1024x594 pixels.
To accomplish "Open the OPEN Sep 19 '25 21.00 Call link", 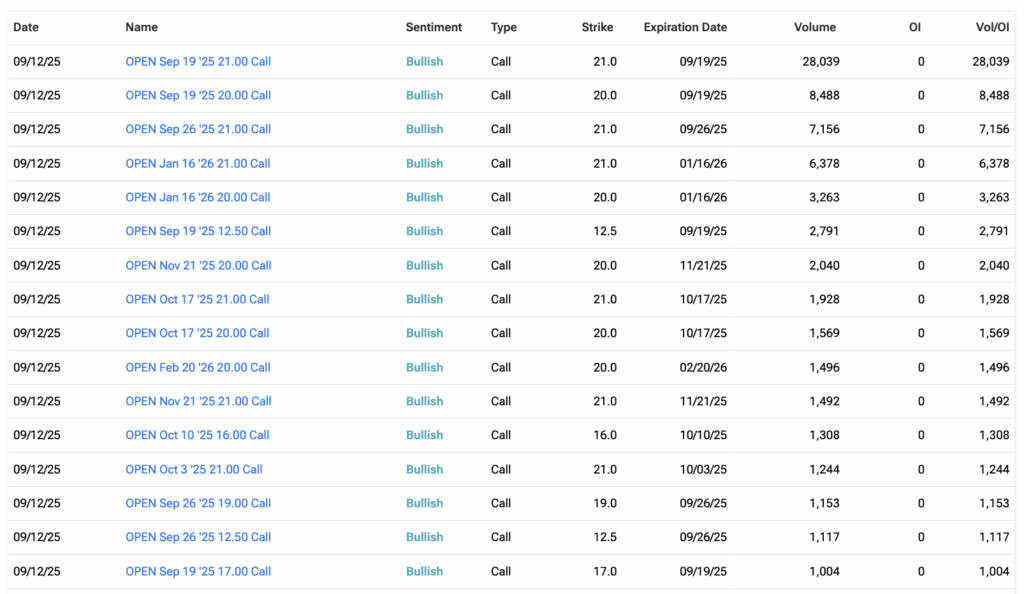I will [x=198, y=61].
